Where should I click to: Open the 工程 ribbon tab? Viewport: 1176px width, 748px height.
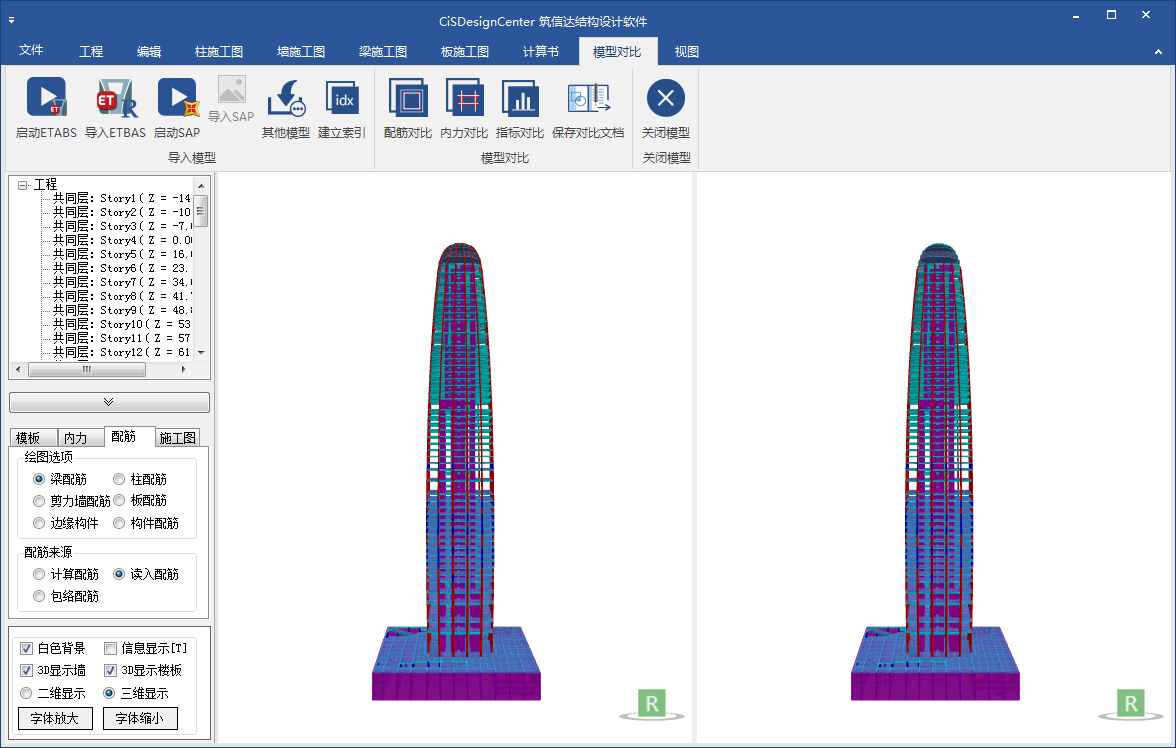click(91, 51)
